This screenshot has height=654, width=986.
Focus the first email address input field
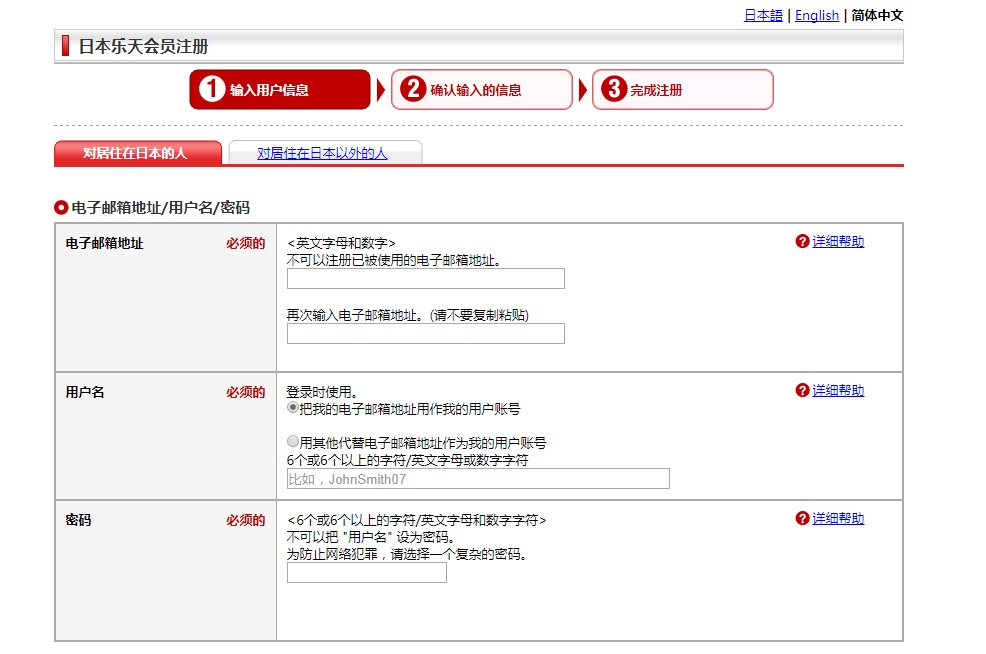(425, 279)
